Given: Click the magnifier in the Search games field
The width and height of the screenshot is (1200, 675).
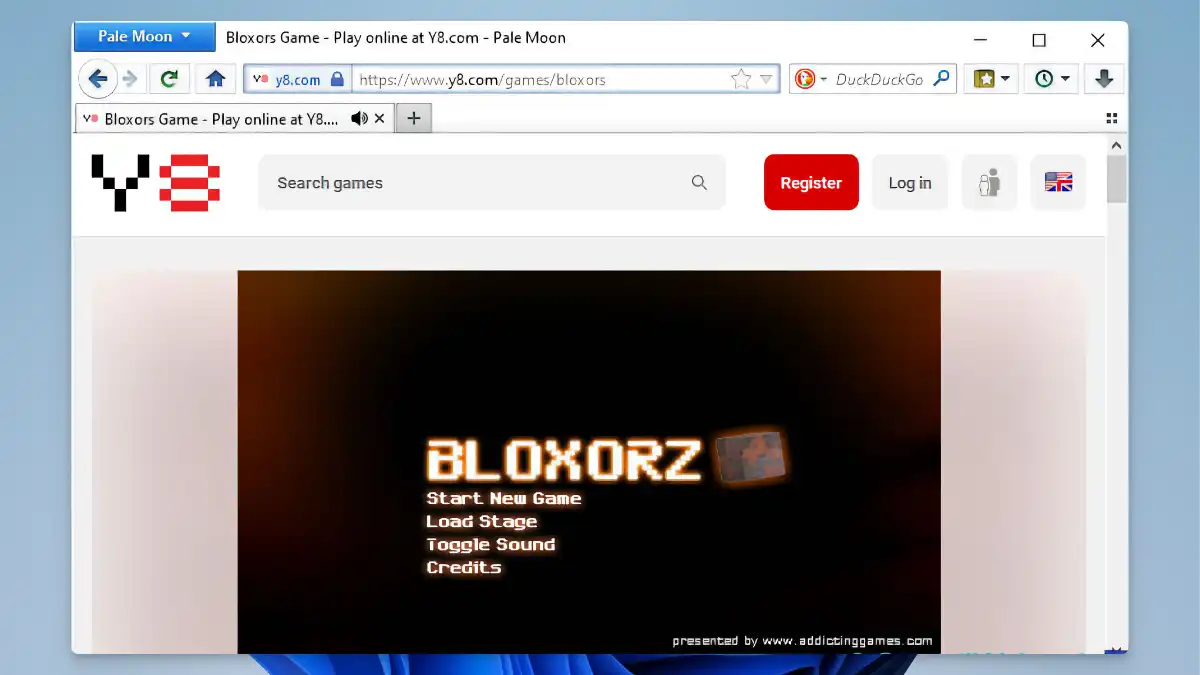Looking at the screenshot, I should click(699, 183).
